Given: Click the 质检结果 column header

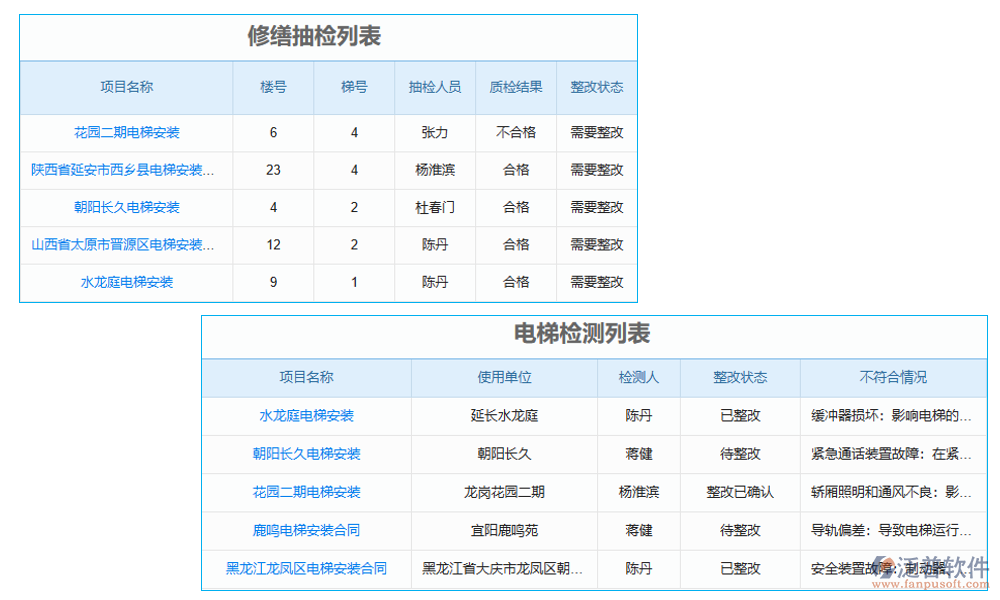Looking at the screenshot, I should (515, 87).
